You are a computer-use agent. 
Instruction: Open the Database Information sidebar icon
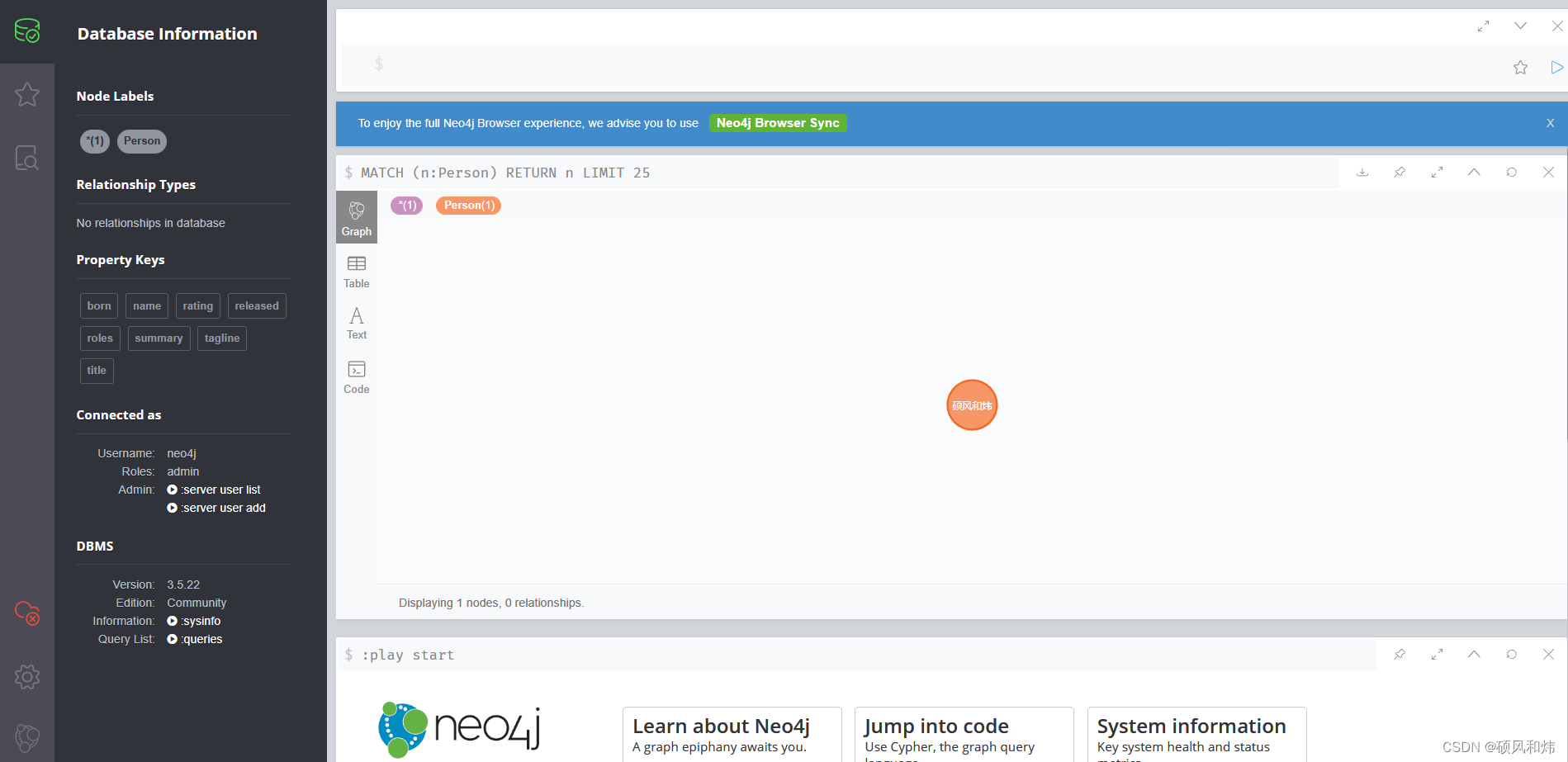pos(27,31)
